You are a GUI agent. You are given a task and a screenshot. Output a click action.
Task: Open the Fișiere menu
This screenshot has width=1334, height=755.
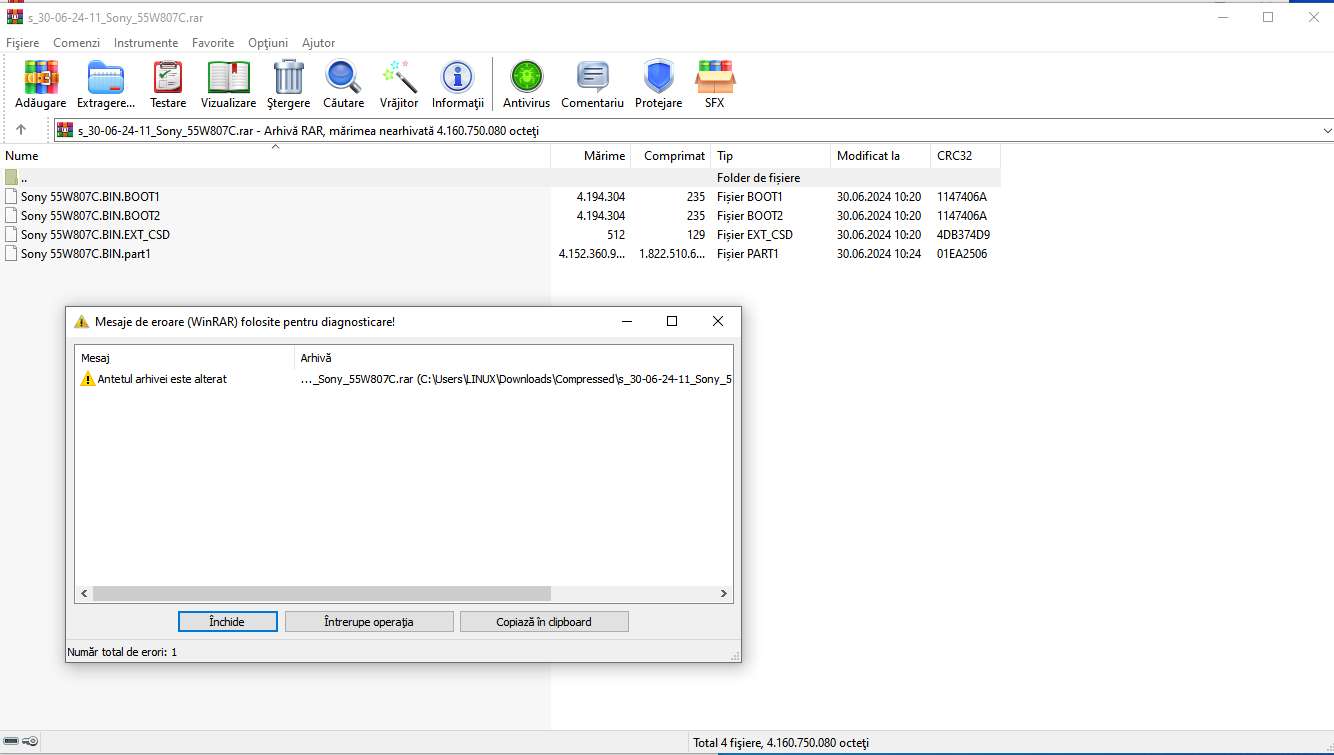22,43
